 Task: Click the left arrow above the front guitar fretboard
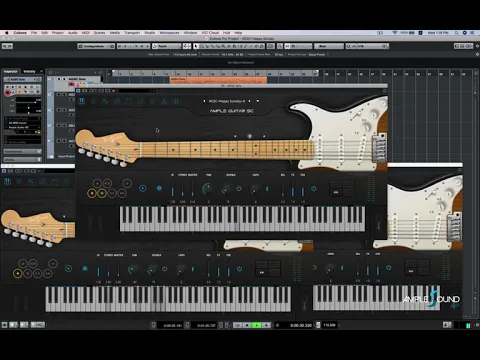point(235,136)
